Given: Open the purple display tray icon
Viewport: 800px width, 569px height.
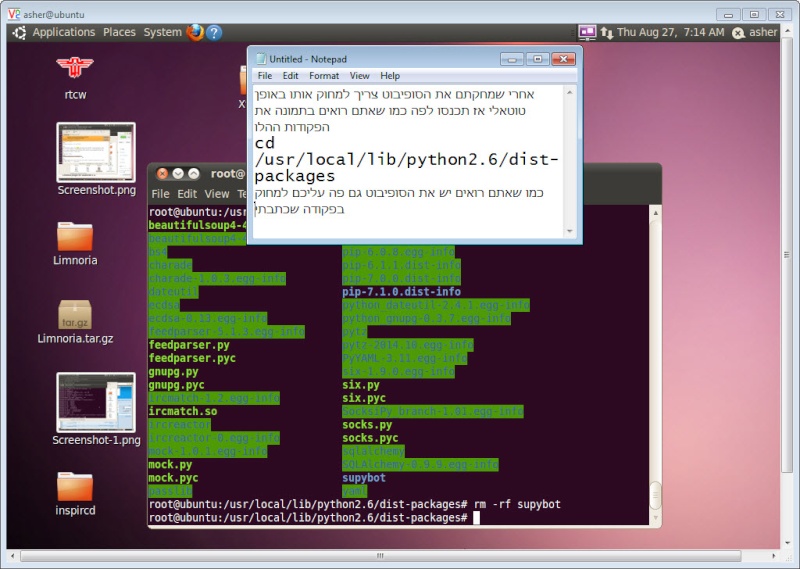Looking at the screenshot, I should 587,33.
